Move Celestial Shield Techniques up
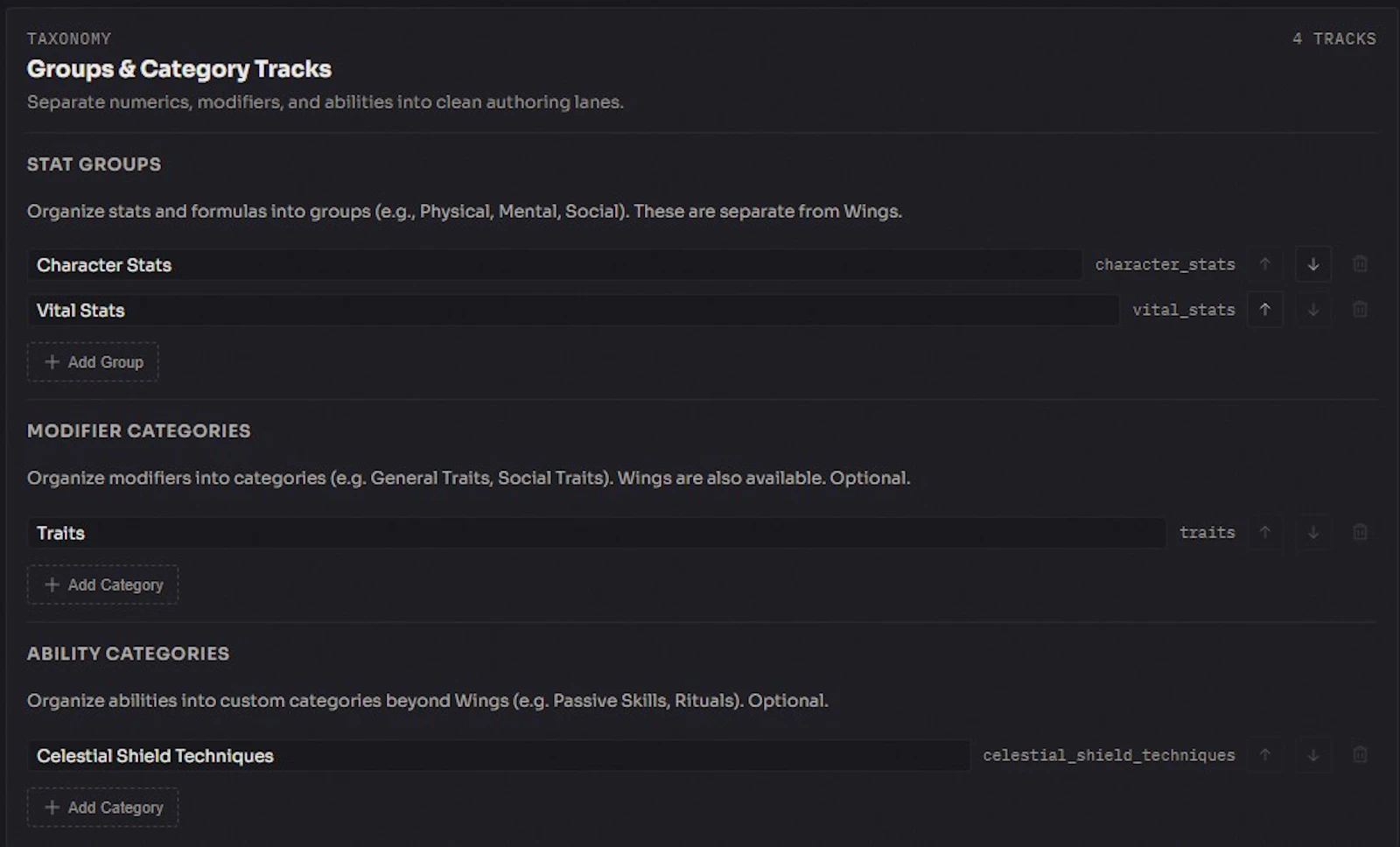This screenshot has height=847, width=1400. point(1265,755)
